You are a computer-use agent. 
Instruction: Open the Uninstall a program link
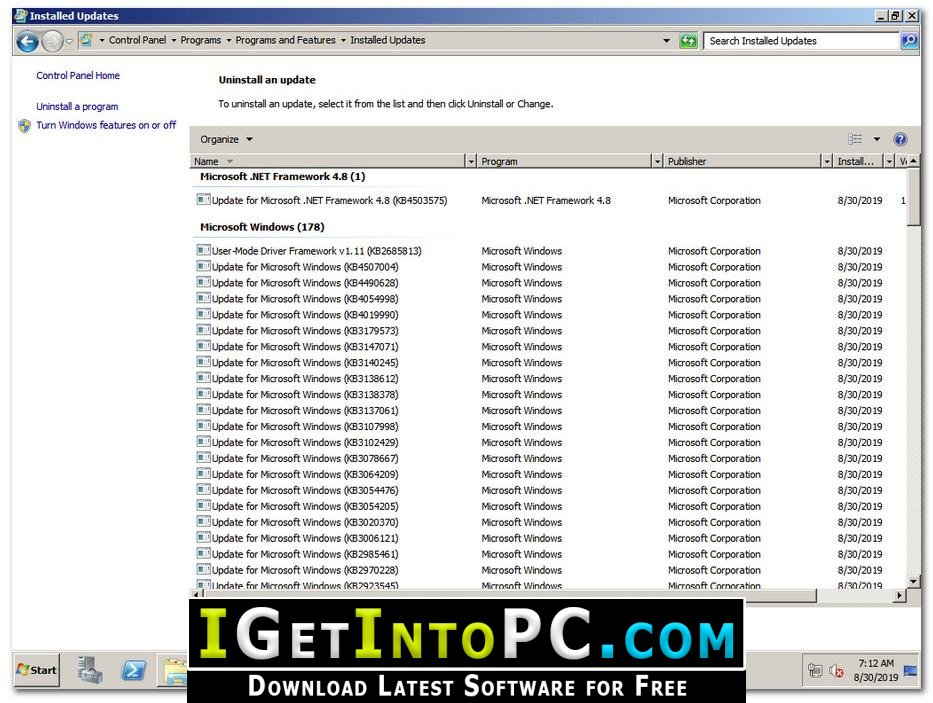[77, 107]
